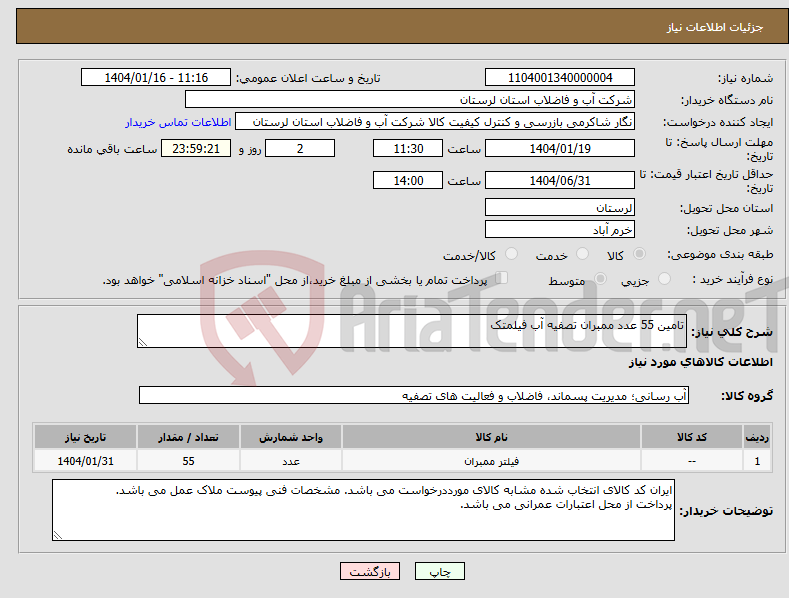
Task: Click the remaining time field 23:59:21
Action: 196,148
